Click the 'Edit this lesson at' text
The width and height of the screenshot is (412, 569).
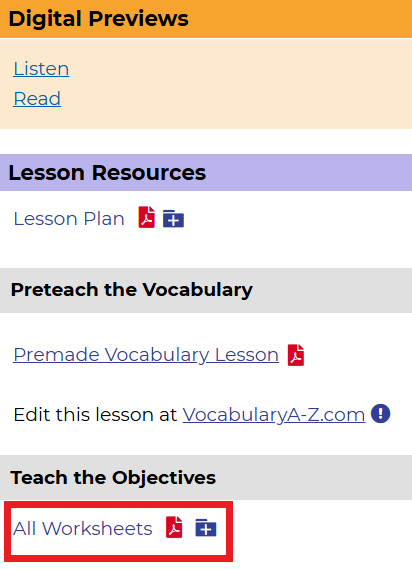pos(95,414)
